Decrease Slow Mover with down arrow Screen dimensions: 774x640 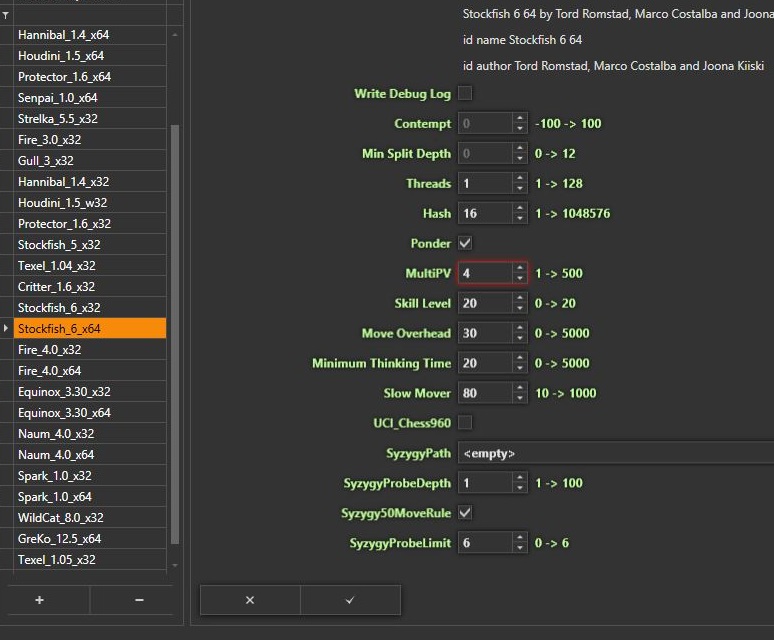click(x=520, y=398)
